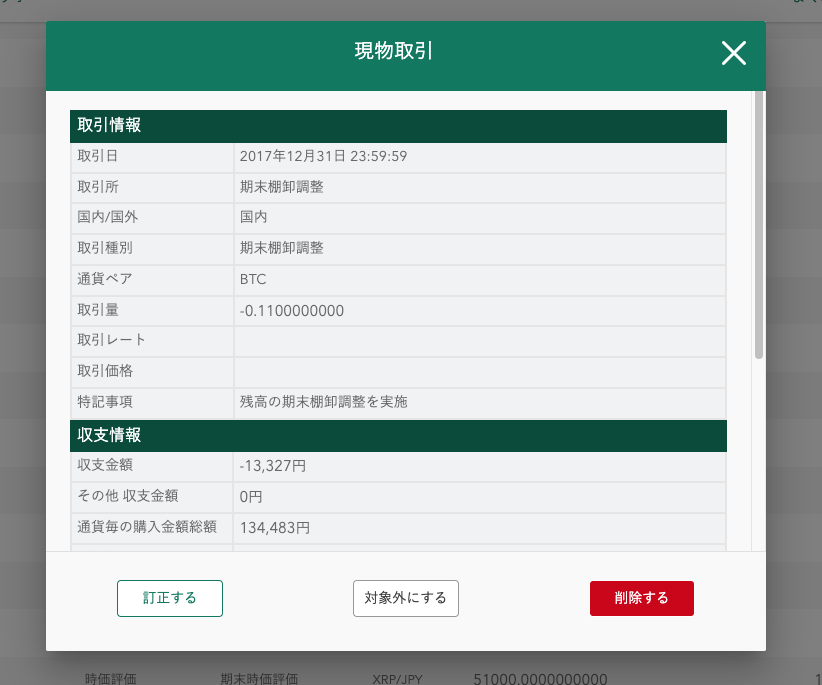Click the 通貨ペア label
Image resolution: width=822 pixels, height=685 pixels.
(105, 279)
